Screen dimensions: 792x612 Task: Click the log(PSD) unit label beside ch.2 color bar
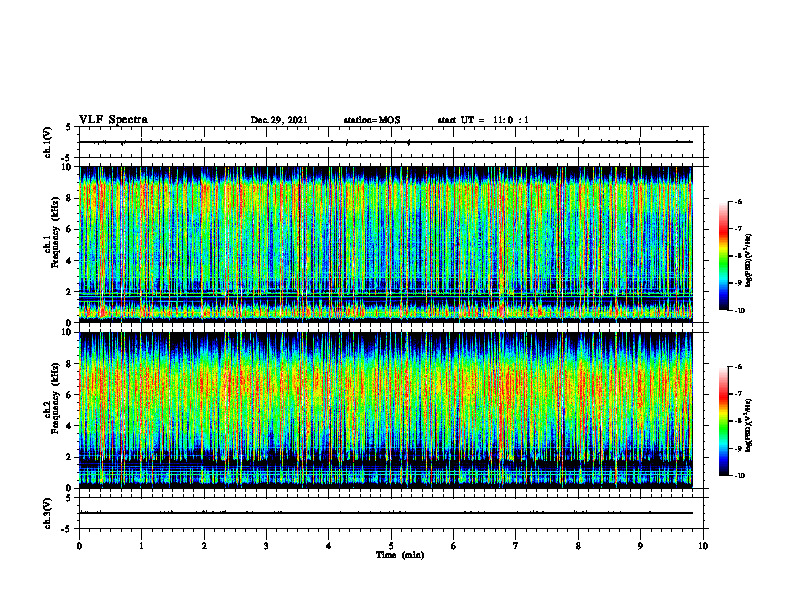(x=749, y=426)
